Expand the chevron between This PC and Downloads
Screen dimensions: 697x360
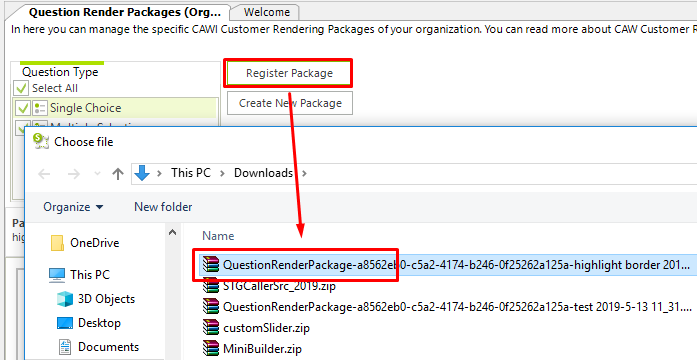tap(222, 173)
